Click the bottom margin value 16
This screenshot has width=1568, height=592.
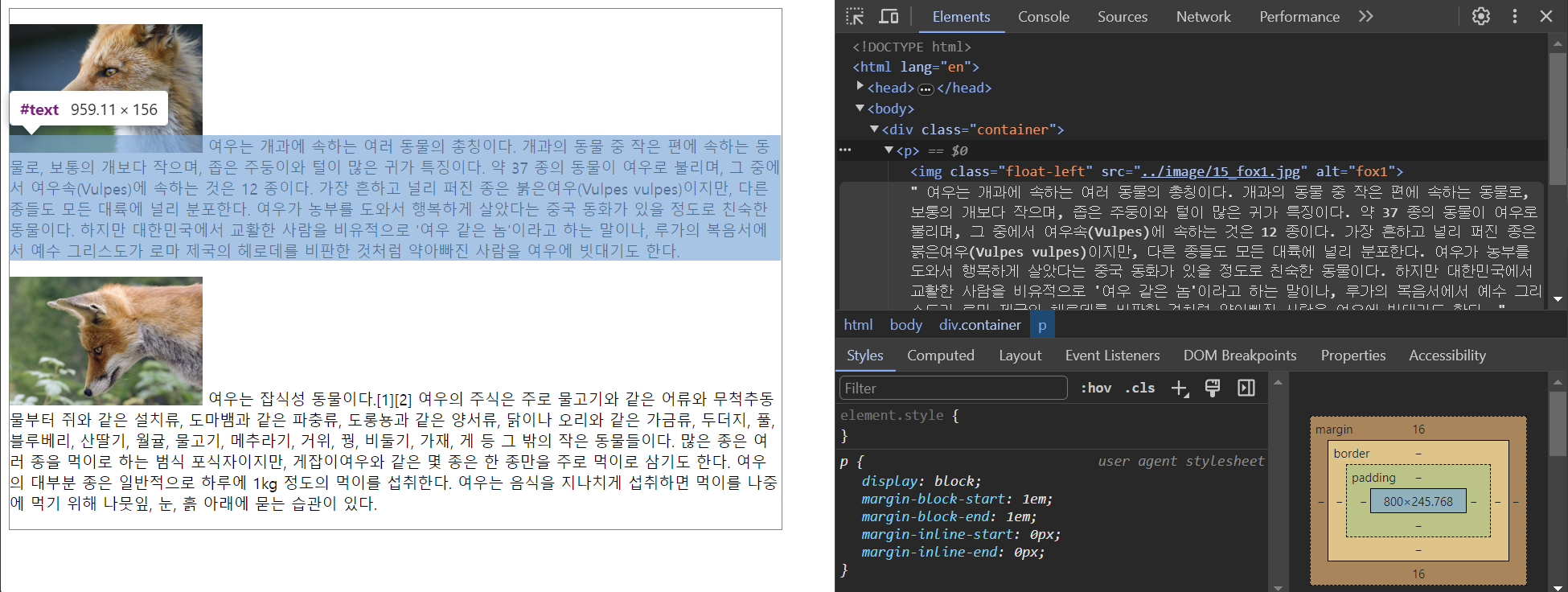[1418, 574]
